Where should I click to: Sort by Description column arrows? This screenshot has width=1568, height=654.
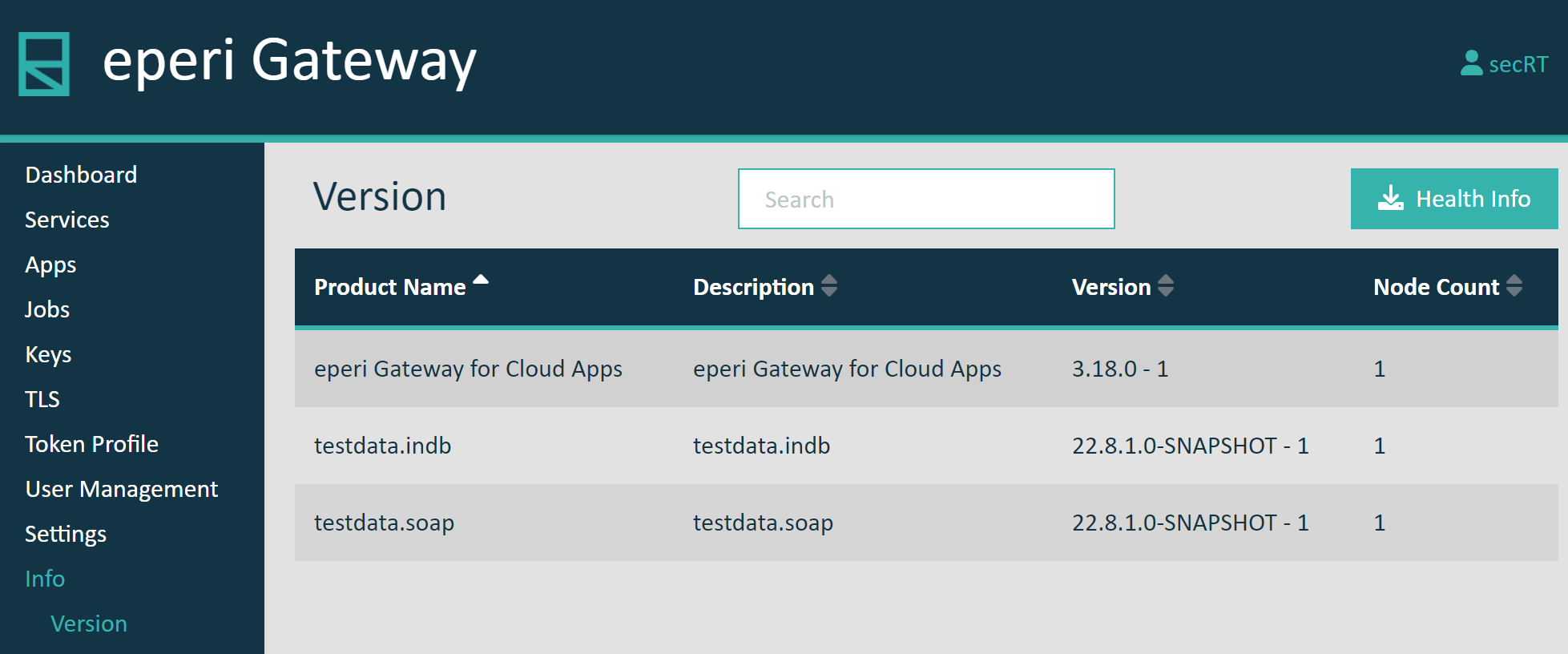pyautogui.click(x=829, y=285)
